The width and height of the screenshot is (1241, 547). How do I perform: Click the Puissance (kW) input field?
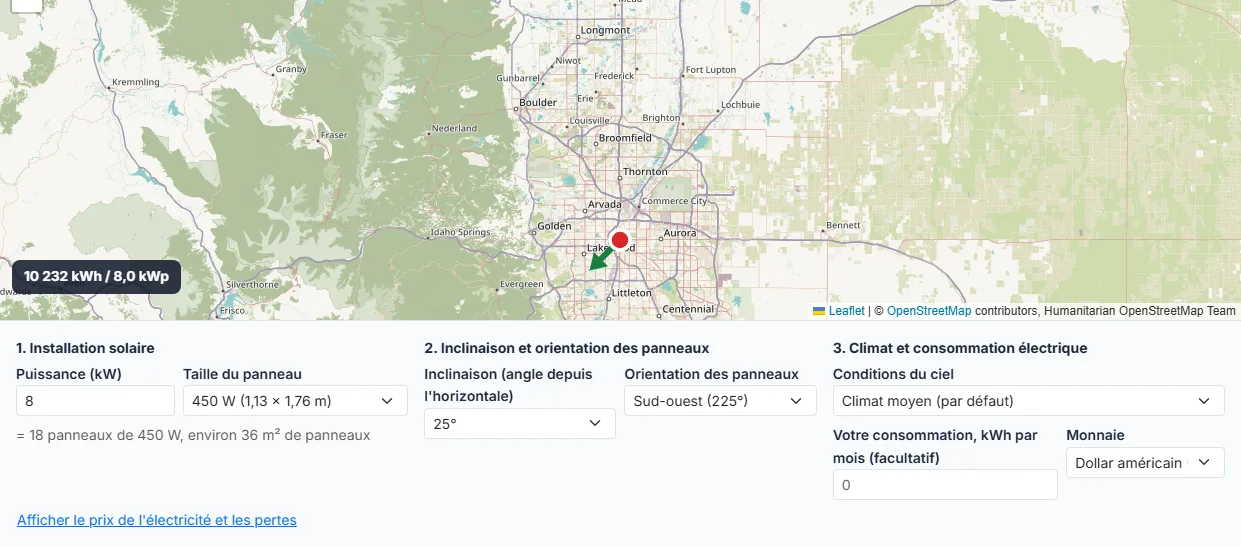(x=96, y=401)
